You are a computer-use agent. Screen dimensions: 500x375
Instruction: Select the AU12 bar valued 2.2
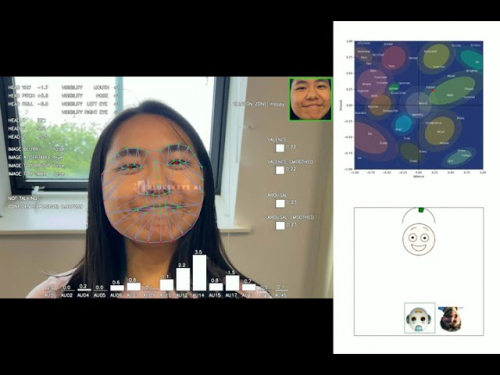click(183, 279)
